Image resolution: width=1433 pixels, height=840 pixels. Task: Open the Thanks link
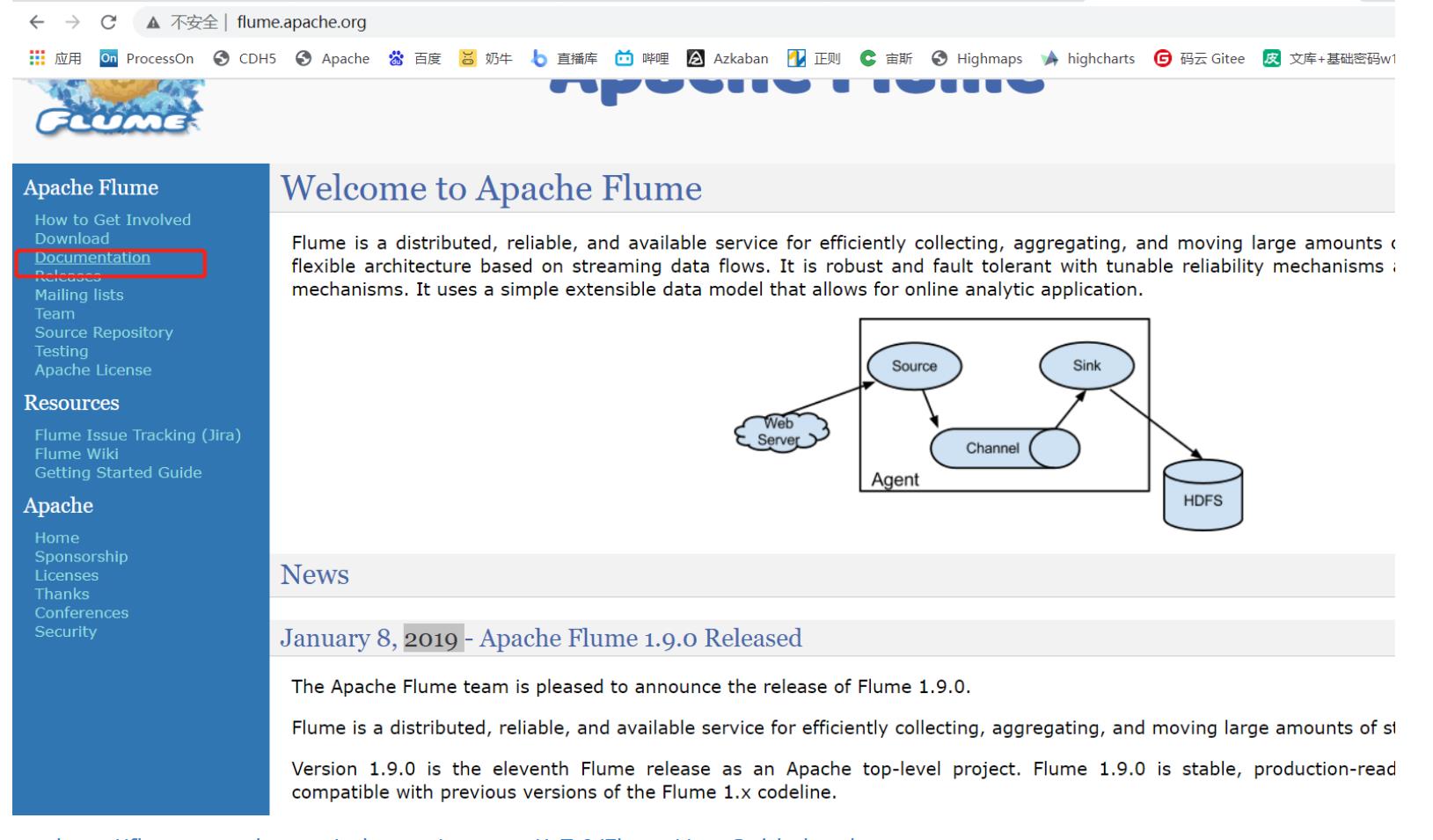tap(62, 594)
